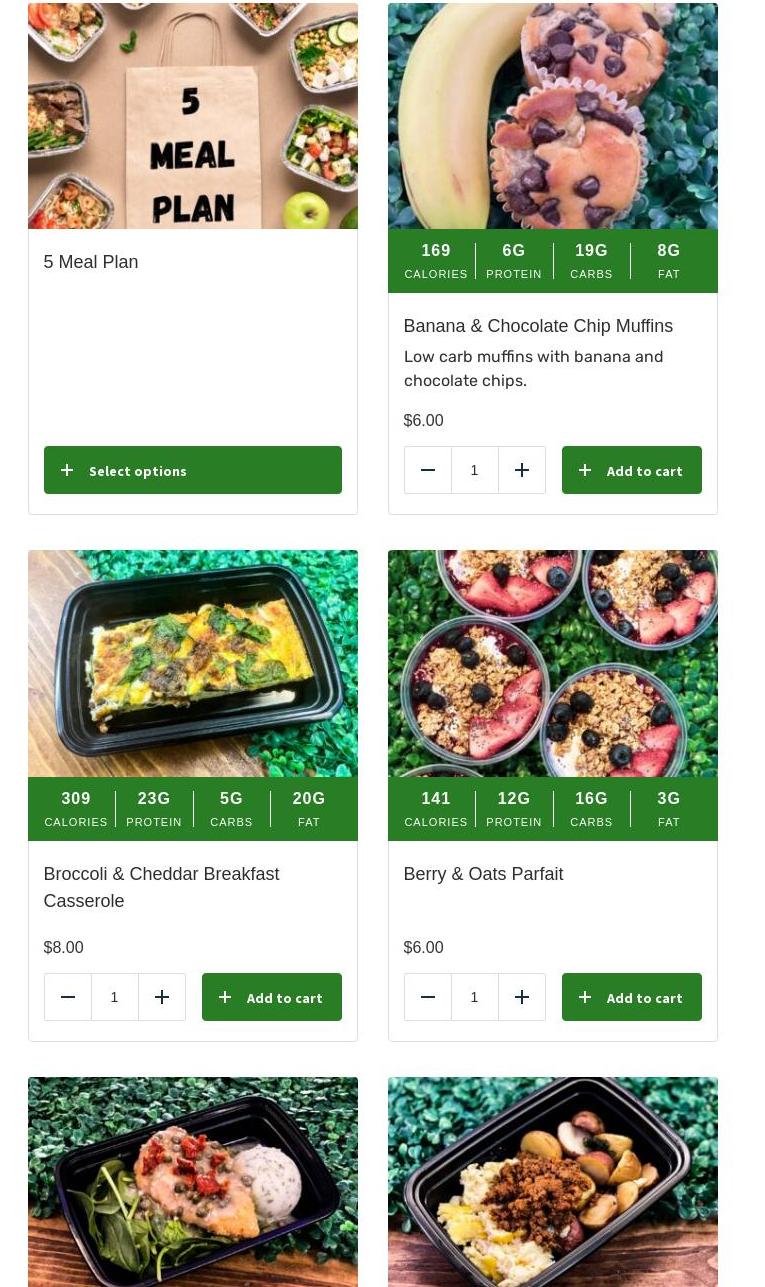Click the muffins quantity input field
The width and height of the screenshot is (765, 1287).
(x=475, y=470)
